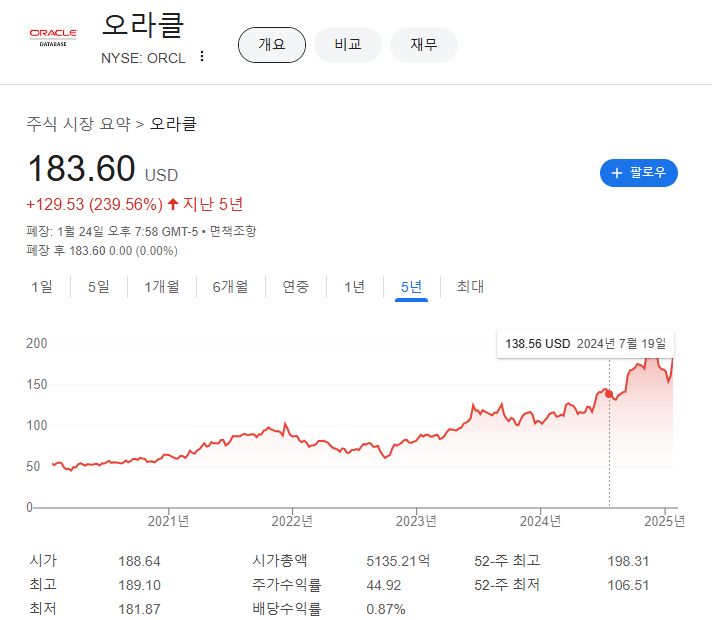Click the 2023년 axis label
Screen dimensions: 712x620
click(416, 521)
